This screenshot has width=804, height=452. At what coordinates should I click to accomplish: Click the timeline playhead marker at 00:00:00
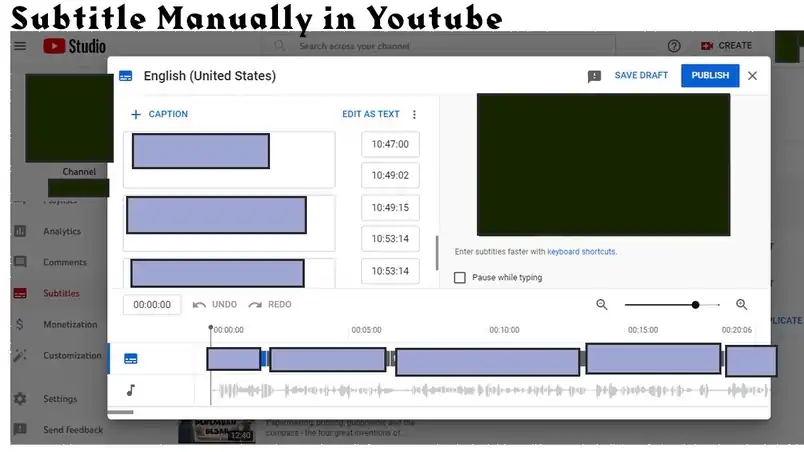click(x=210, y=327)
